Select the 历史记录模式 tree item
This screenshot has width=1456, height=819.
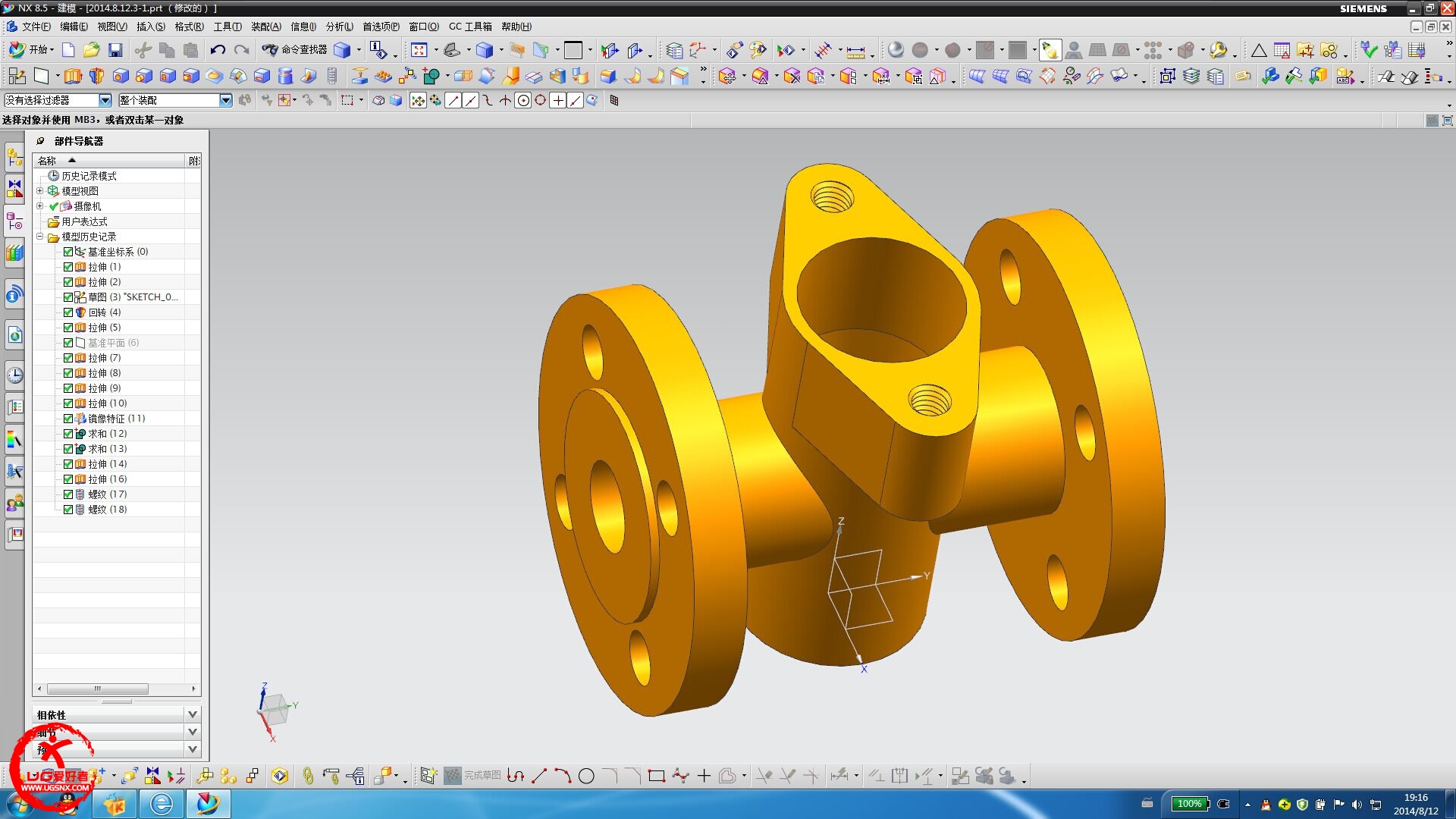(89, 176)
